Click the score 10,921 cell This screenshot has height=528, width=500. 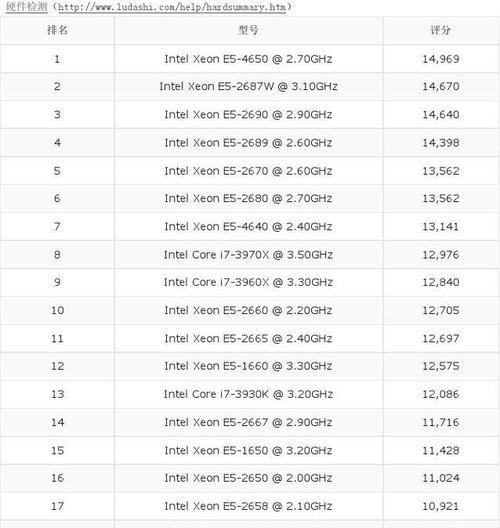[x=441, y=506]
